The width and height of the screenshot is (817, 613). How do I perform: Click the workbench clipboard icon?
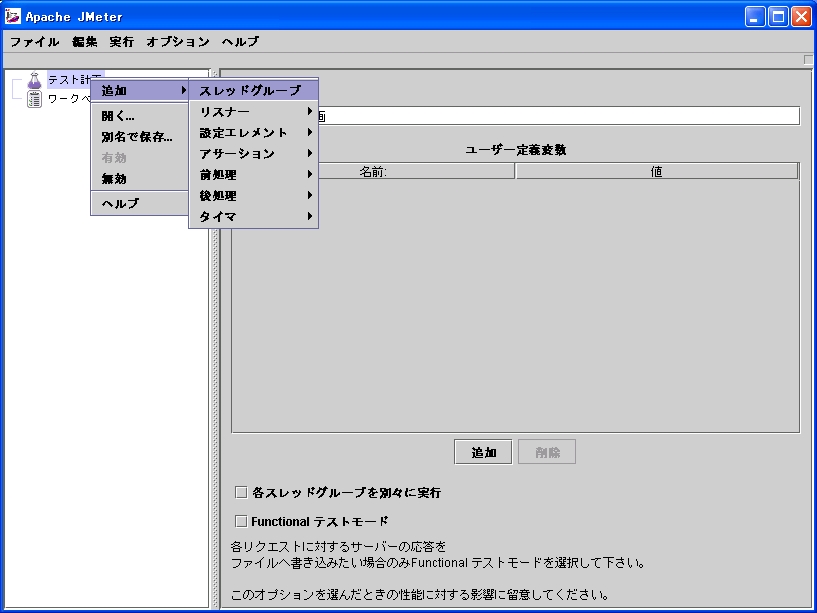(34, 99)
